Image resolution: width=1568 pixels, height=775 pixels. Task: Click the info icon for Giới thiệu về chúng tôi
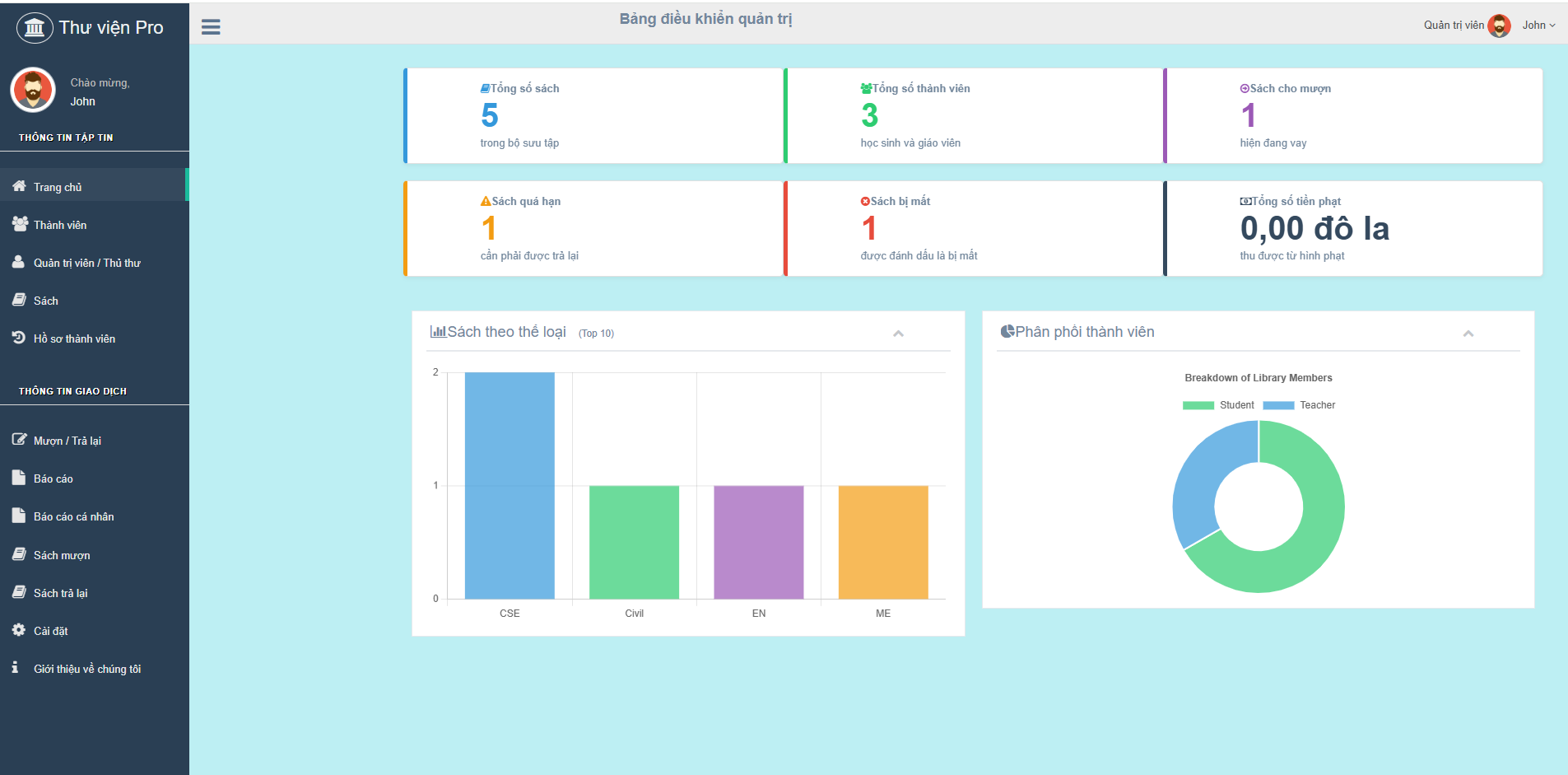pos(15,668)
